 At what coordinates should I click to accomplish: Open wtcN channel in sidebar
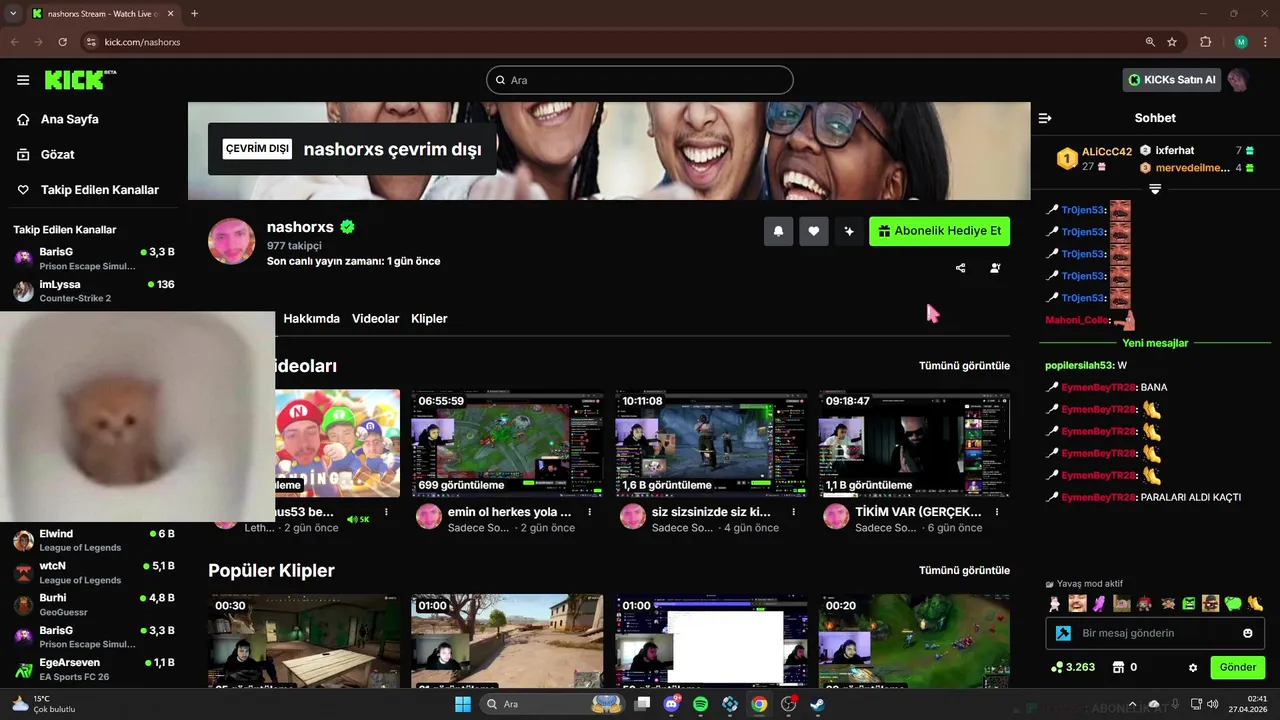94,572
